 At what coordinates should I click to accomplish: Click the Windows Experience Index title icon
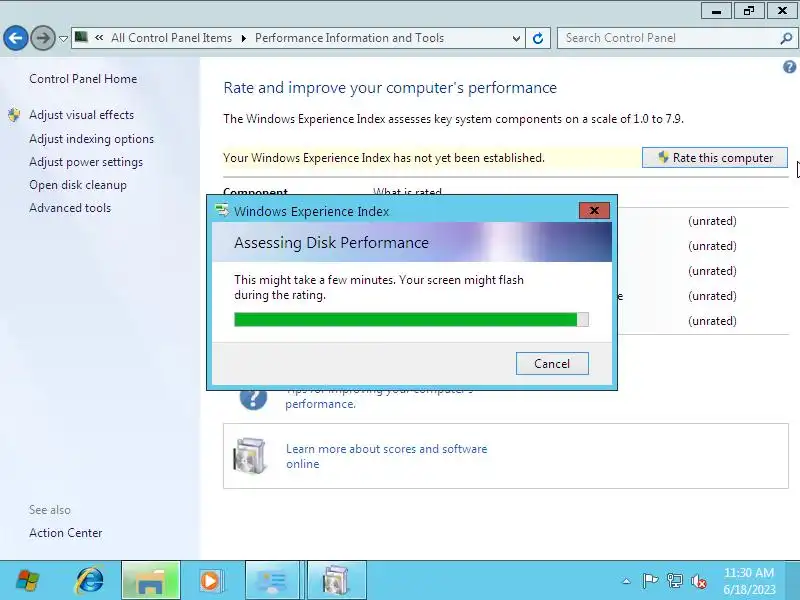(222, 210)
